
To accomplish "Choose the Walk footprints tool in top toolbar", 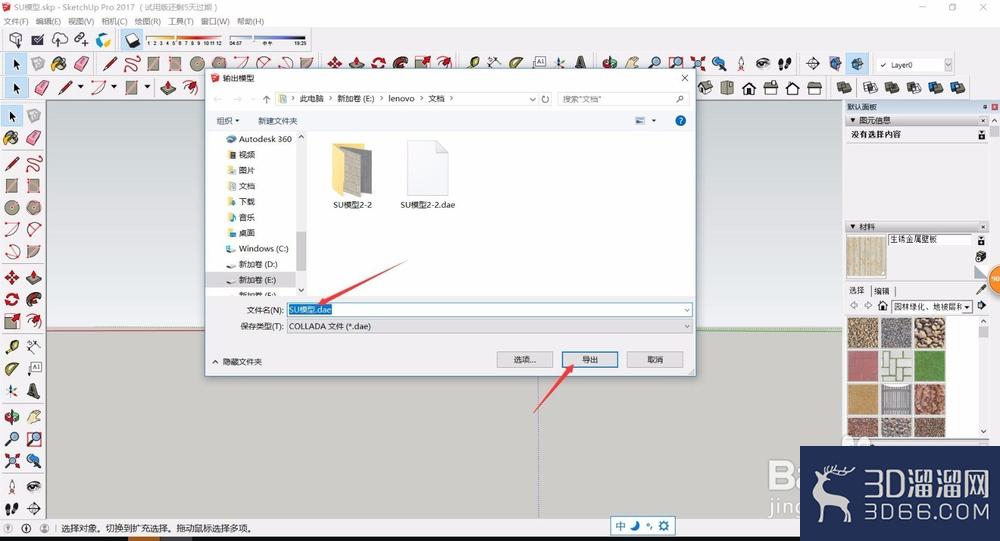I will pos(784,63).
